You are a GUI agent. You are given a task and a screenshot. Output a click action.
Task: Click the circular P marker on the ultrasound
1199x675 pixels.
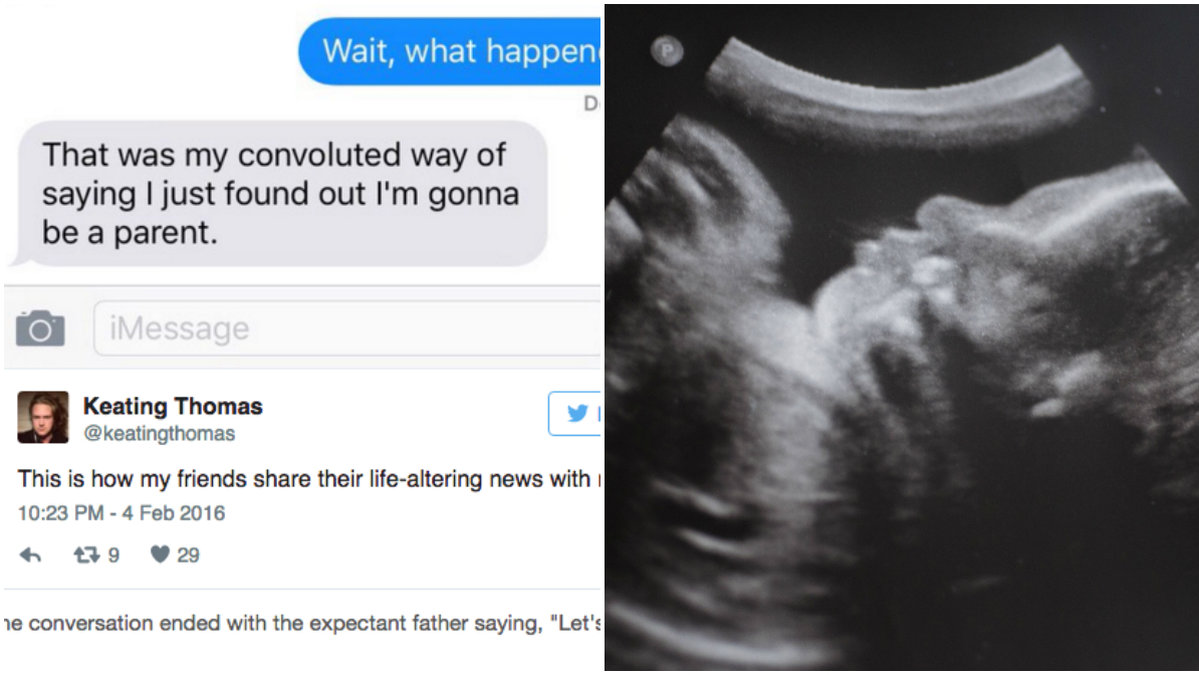click(667, 51)
